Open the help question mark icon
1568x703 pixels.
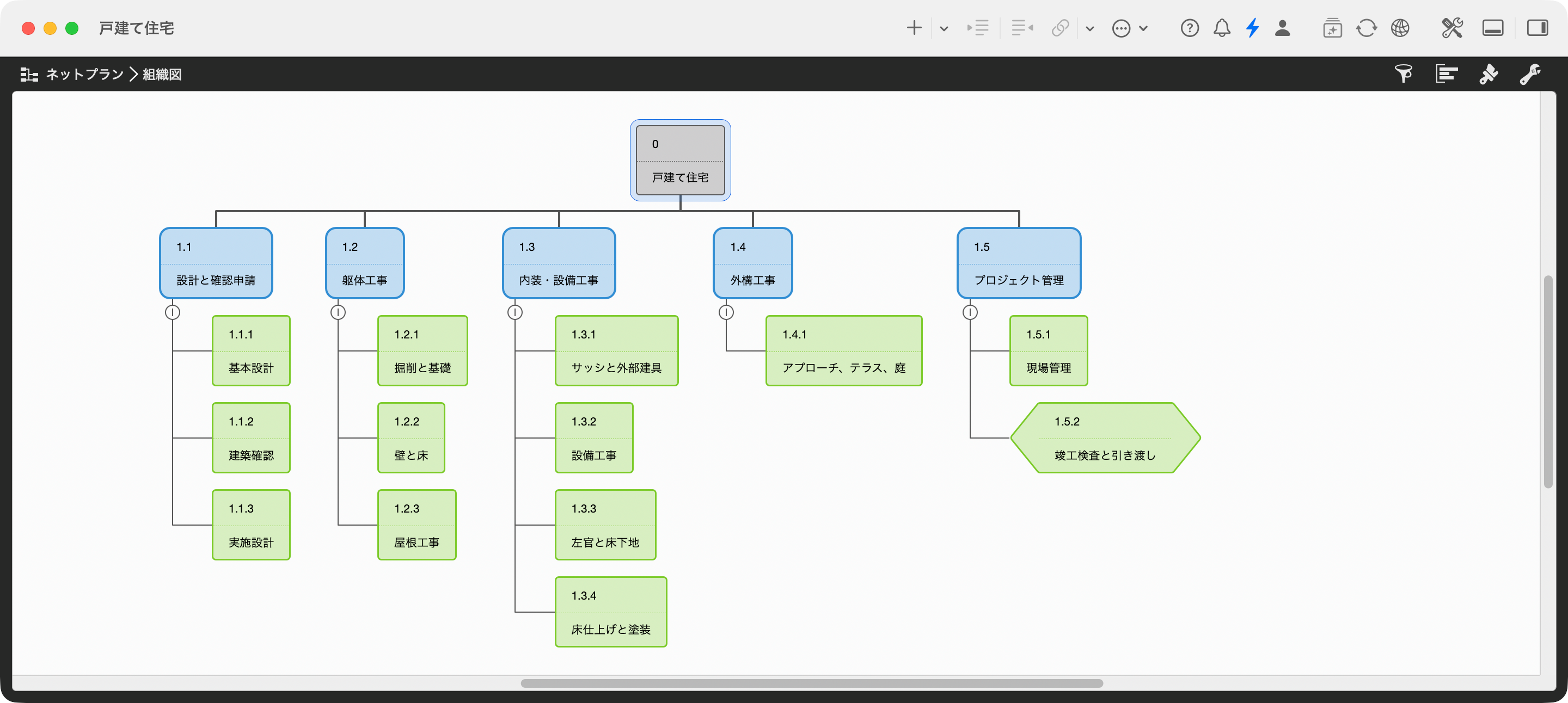tap(1190, 28)
